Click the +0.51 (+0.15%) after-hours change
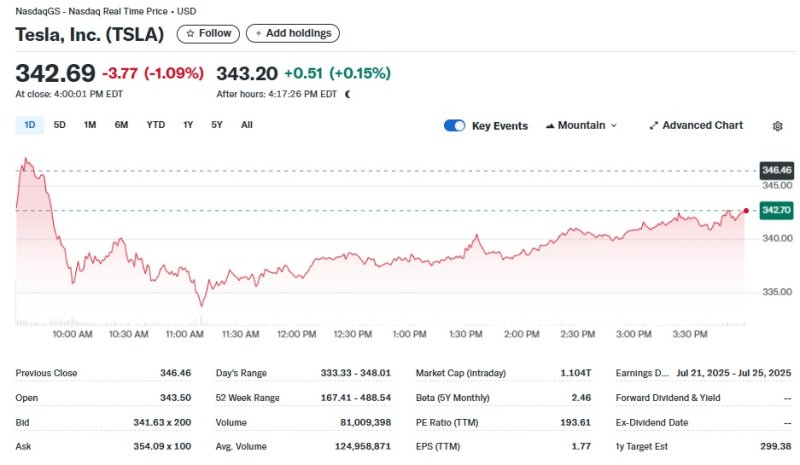 point(337,74)
